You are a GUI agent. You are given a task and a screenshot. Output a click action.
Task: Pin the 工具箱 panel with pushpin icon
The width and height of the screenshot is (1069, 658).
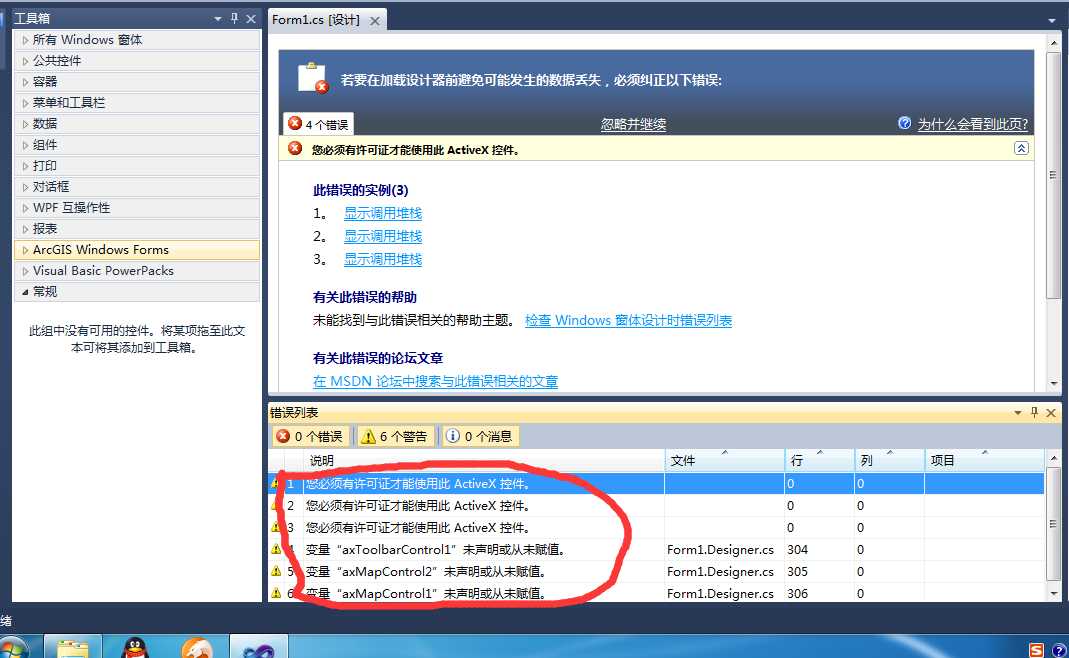click(235, 18)
